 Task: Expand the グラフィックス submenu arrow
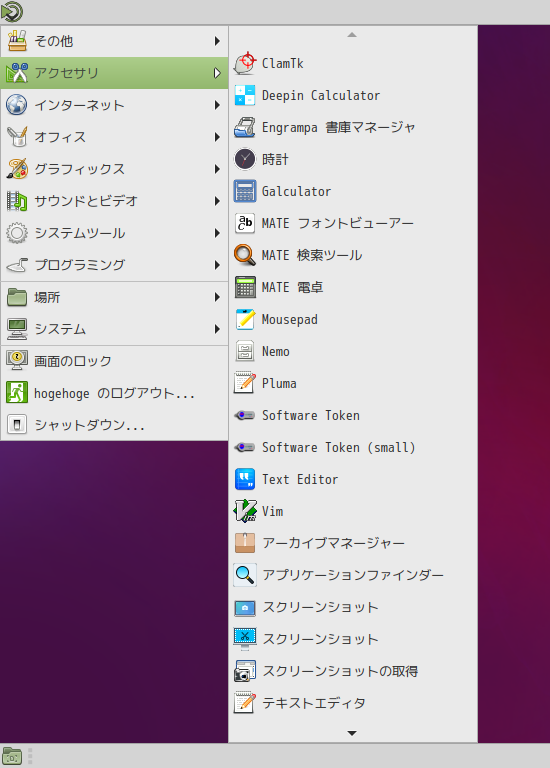[x=217, y=169]
